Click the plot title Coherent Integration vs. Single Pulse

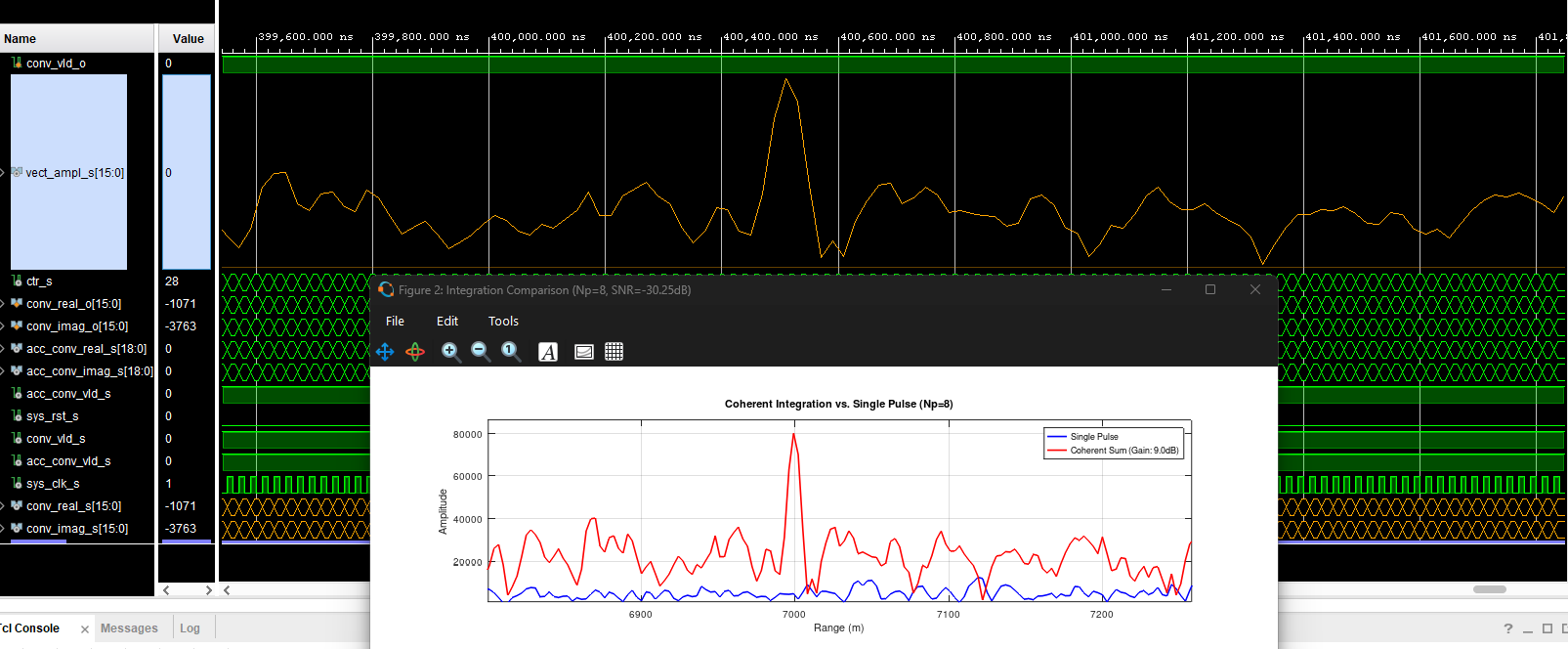(838, 404)
